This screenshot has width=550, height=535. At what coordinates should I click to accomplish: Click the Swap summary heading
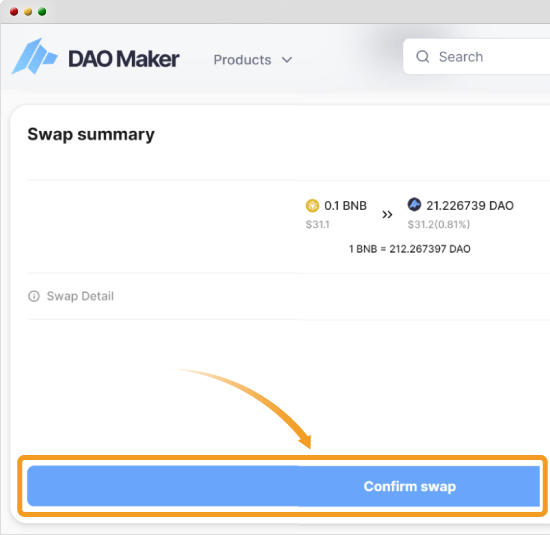click(x=91, y=134)
